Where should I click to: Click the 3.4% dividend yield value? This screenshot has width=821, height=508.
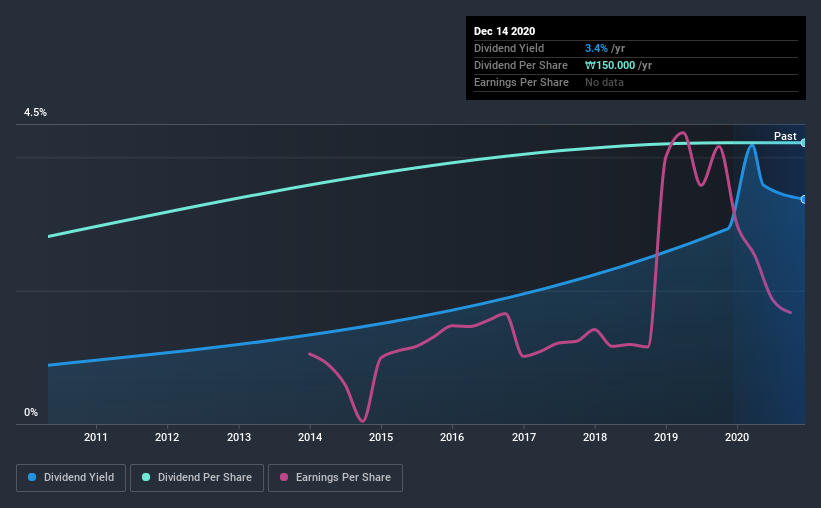pyautogui.click(x=596, y=48)
